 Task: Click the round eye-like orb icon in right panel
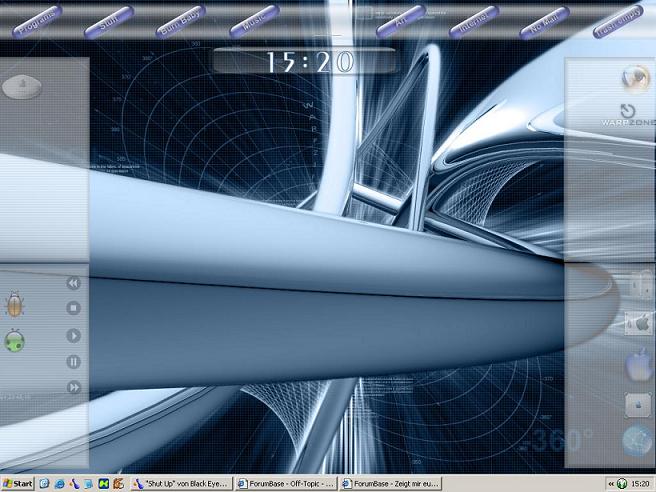point(636,78)
